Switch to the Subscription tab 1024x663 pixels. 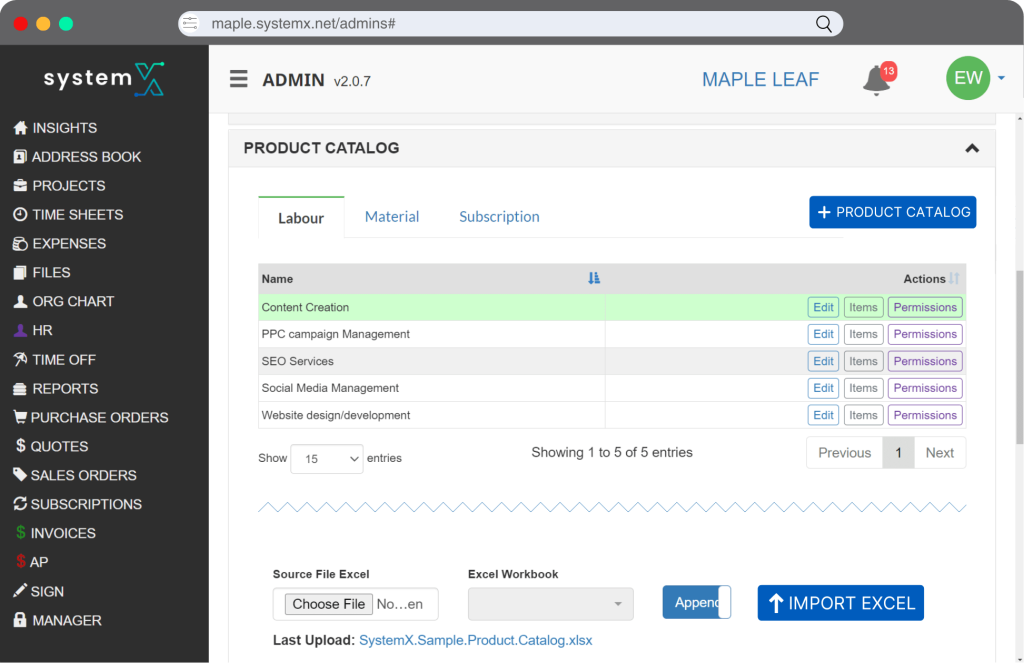pyautogui.click(x=499, y=217)
